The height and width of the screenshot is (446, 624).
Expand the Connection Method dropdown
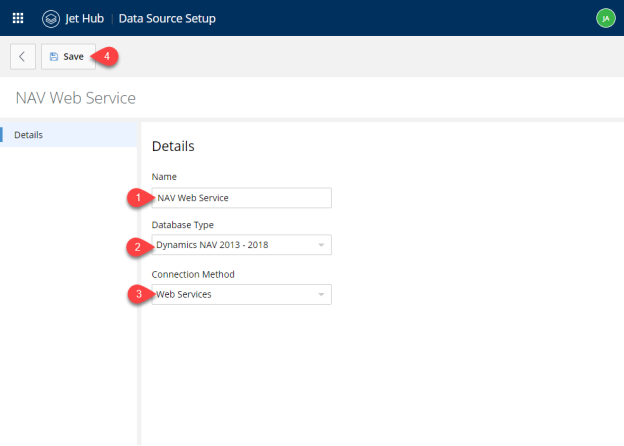click(241, 294)
